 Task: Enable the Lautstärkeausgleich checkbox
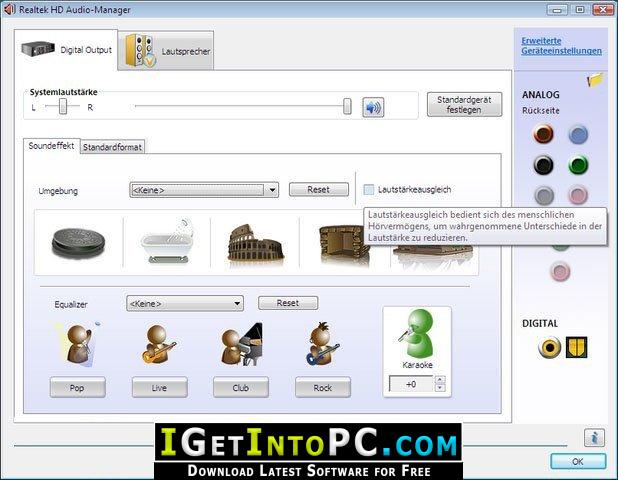click(369, 190)
